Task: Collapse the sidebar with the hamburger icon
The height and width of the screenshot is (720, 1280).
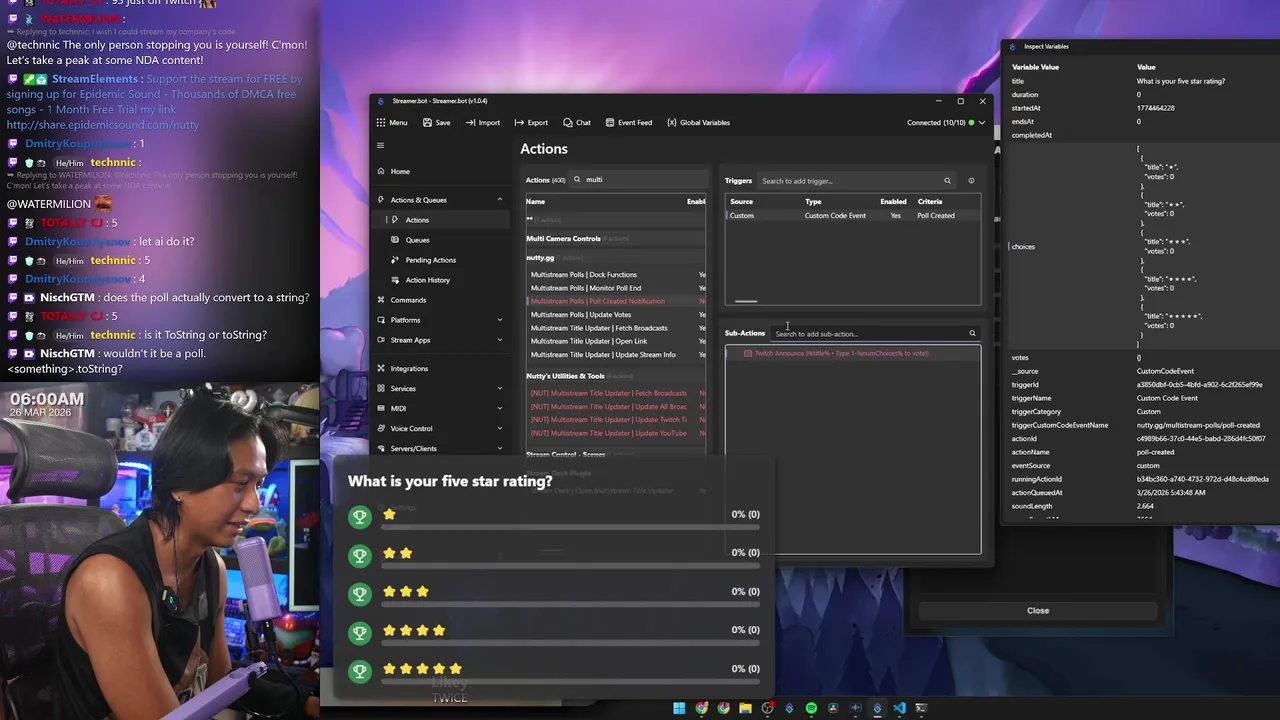Action: [380, 146]
